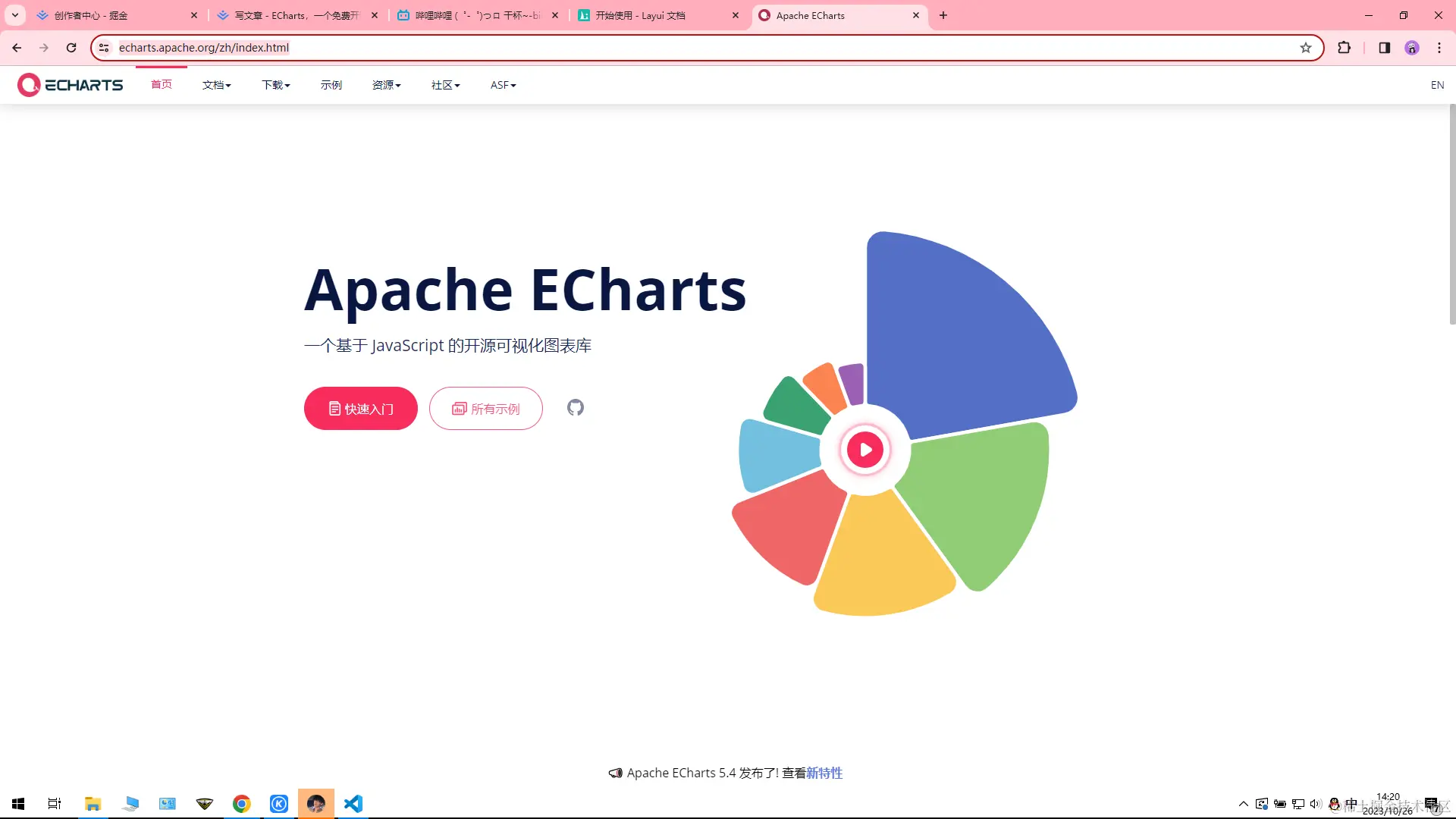Open the Chrome three-dot menu

point(1439,48)
